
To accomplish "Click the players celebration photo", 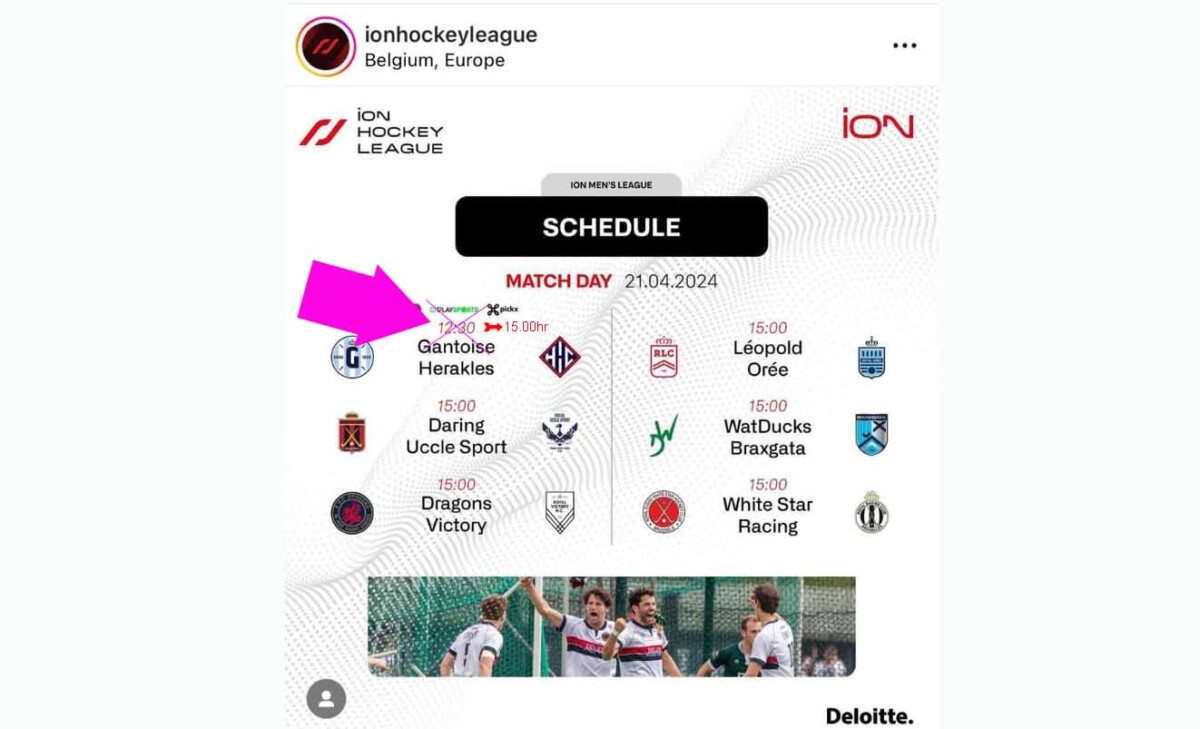I will coord(611,627).
